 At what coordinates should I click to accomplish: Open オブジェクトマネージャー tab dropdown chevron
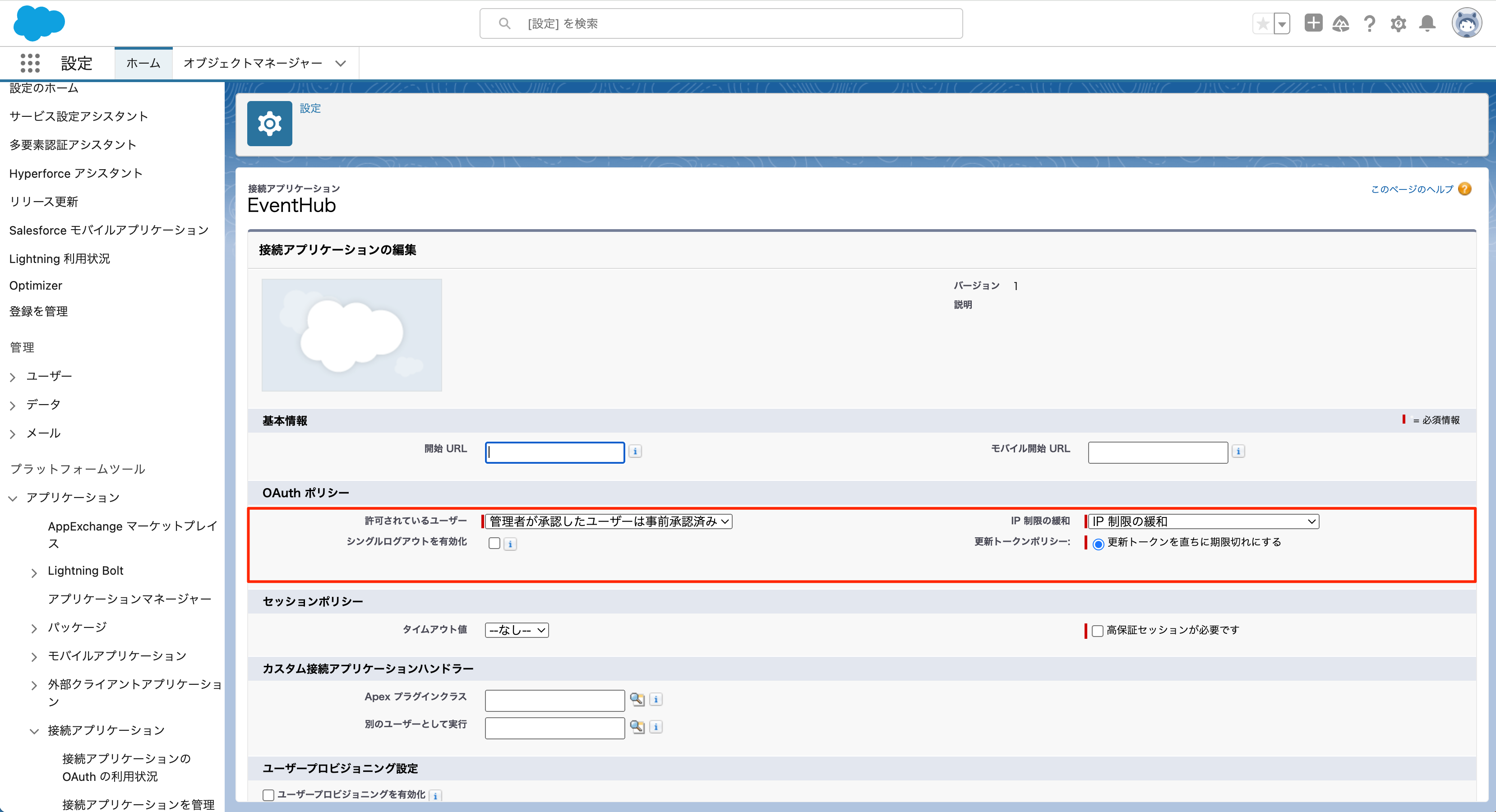pyautogui.click(x=340, y=63)
